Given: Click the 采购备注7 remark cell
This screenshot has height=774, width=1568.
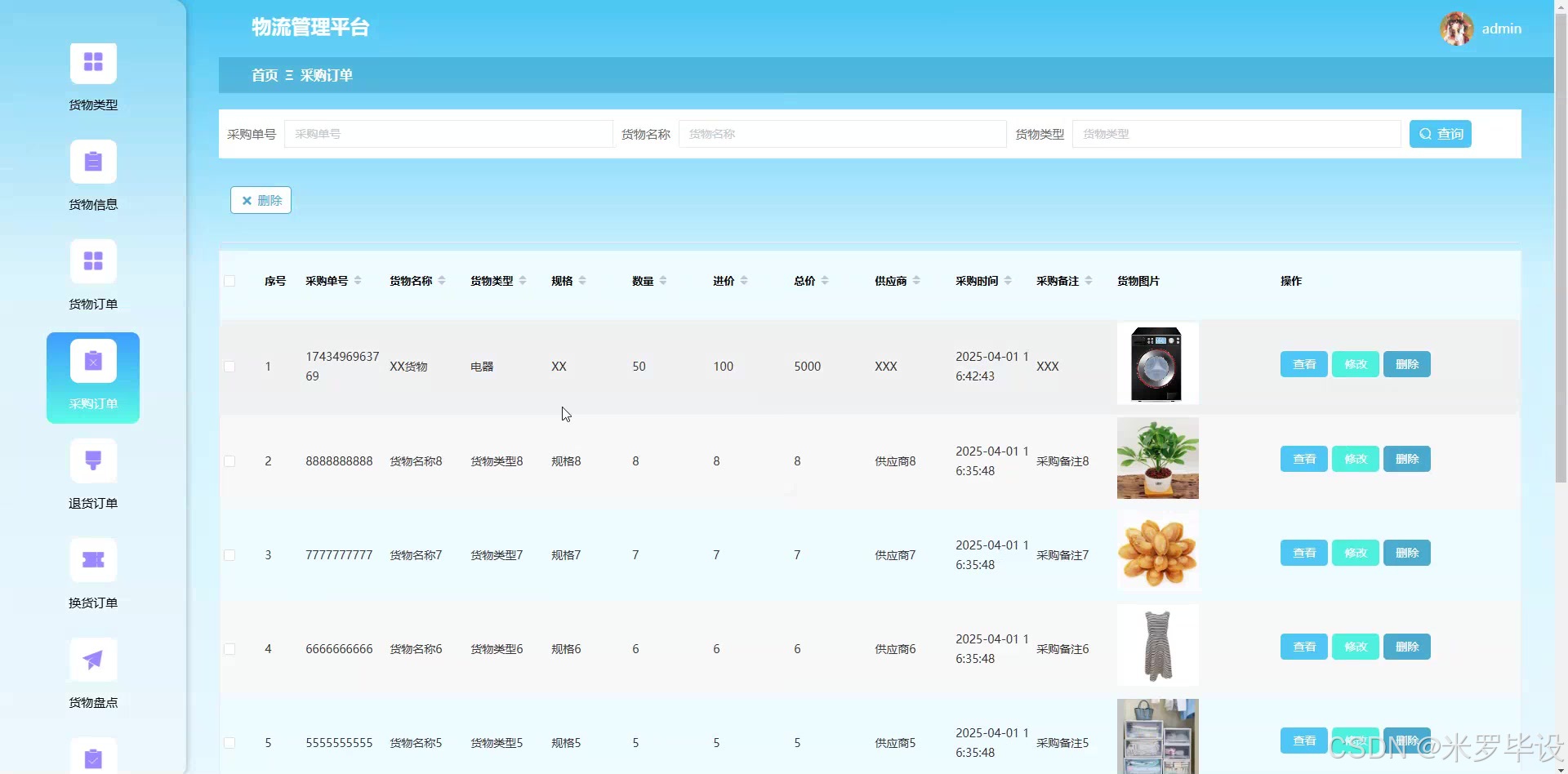Looking at the screenshot, I should click(1062, 555).
